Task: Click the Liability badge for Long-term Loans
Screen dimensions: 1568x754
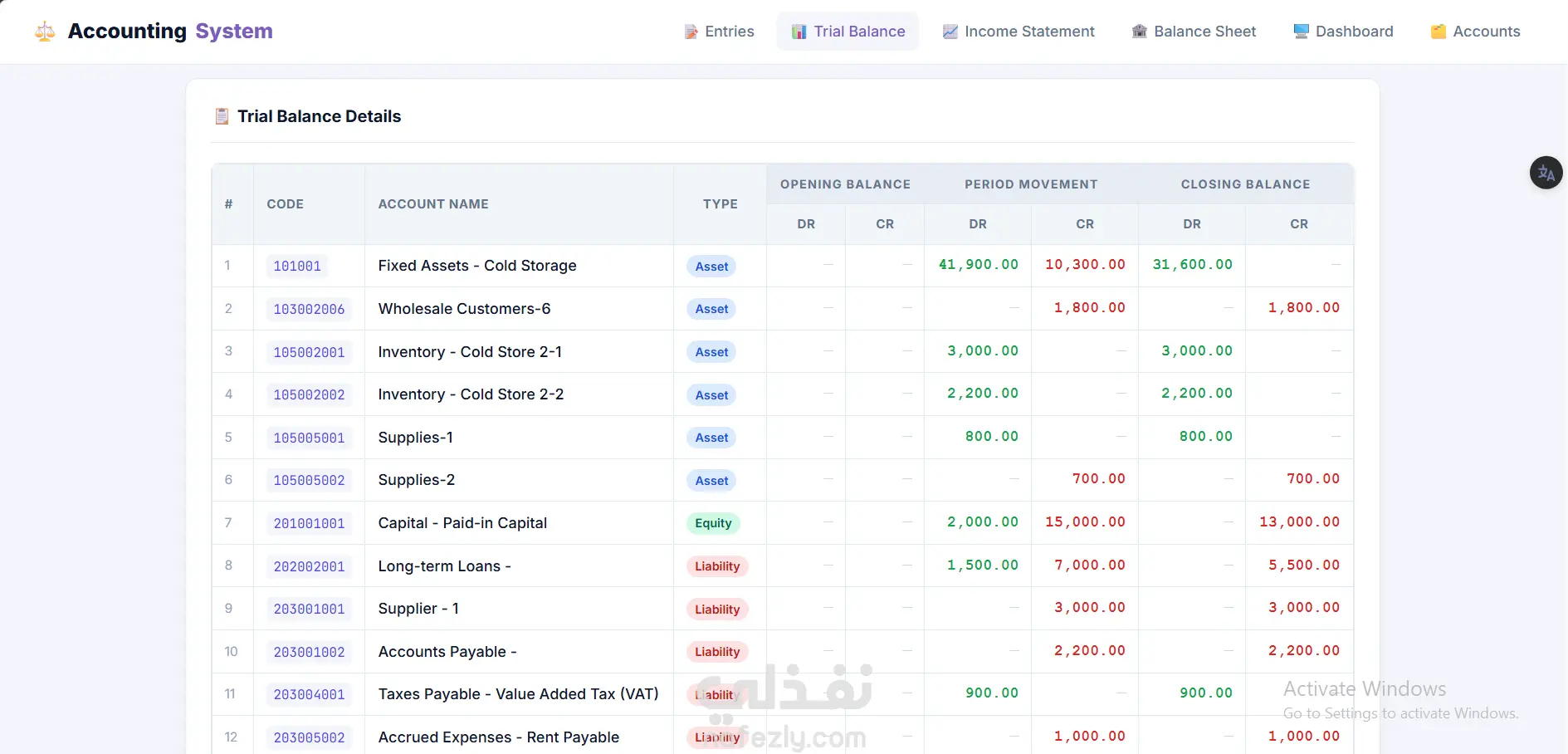Action: coord(717,566)
